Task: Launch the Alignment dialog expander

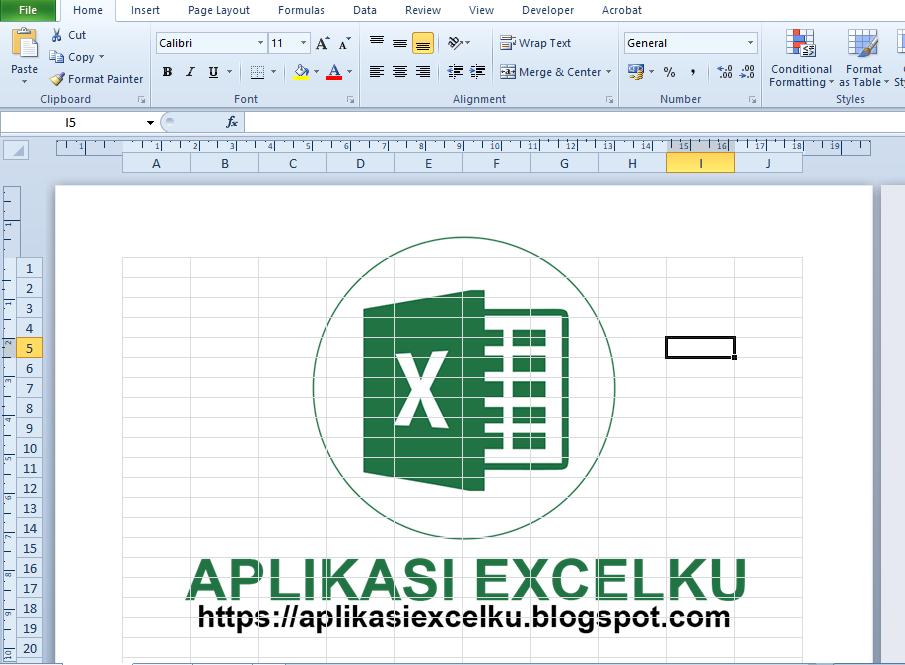Action: coord(609,100)
